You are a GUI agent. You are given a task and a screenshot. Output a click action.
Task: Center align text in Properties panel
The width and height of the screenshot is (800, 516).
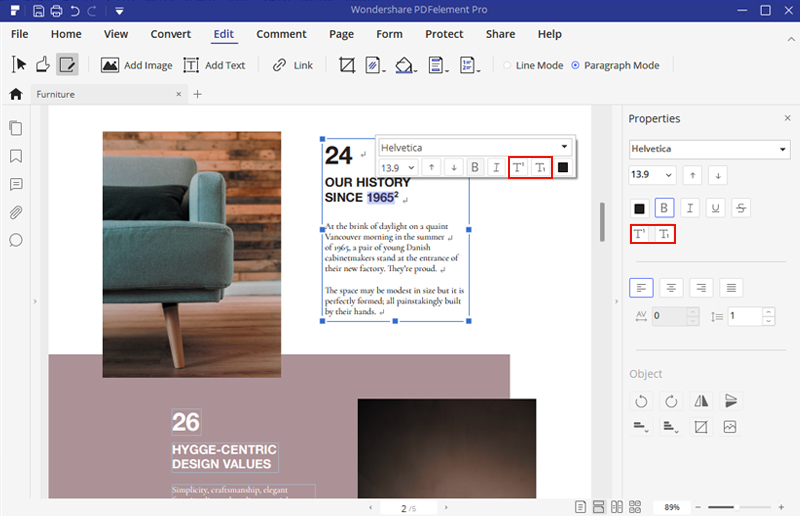[671, 288]
